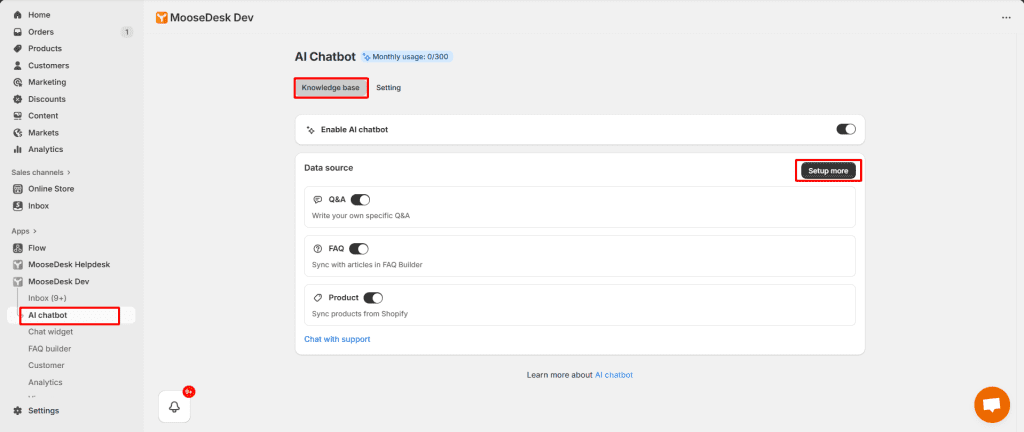The width and height of the screenshot is (1024, 432).
Task: Click the Settings gear icon
Action: 18,411
